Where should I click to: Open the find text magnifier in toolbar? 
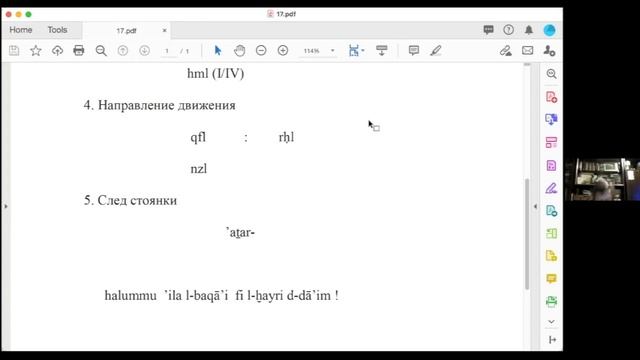[101, 51]
